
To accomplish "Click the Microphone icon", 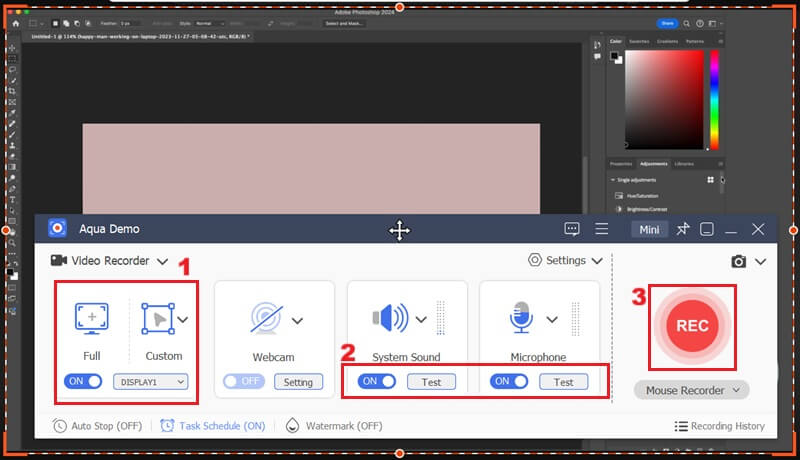I will [x=521, y=319].
